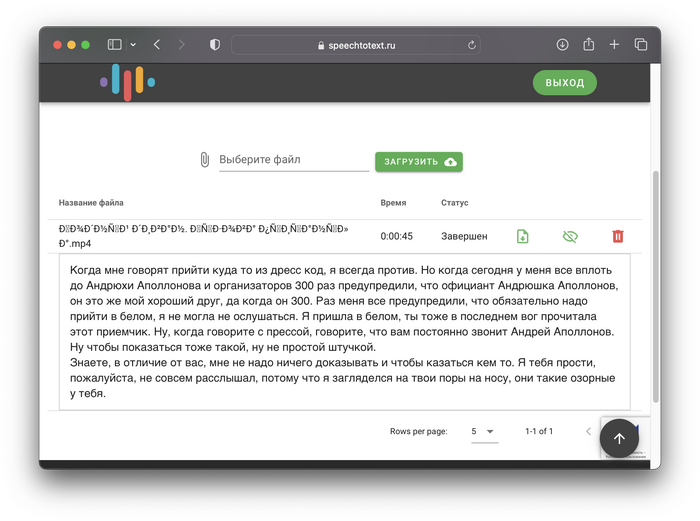This screenshot has width=700, height=521.
Task: Click the 0:00:45 duration cell
Action: [x=396, y=236]
